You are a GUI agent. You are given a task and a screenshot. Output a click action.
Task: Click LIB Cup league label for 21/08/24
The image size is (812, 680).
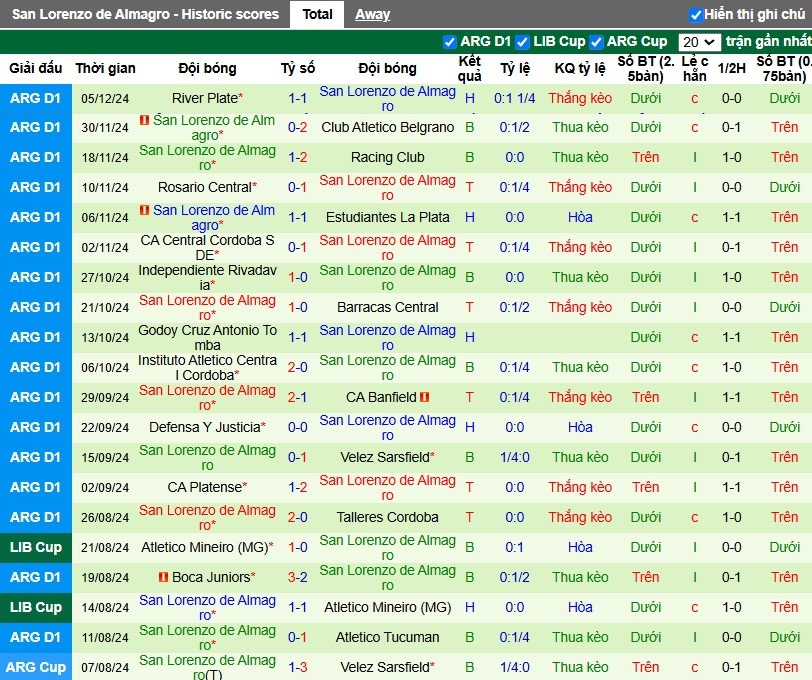[35, 547]
